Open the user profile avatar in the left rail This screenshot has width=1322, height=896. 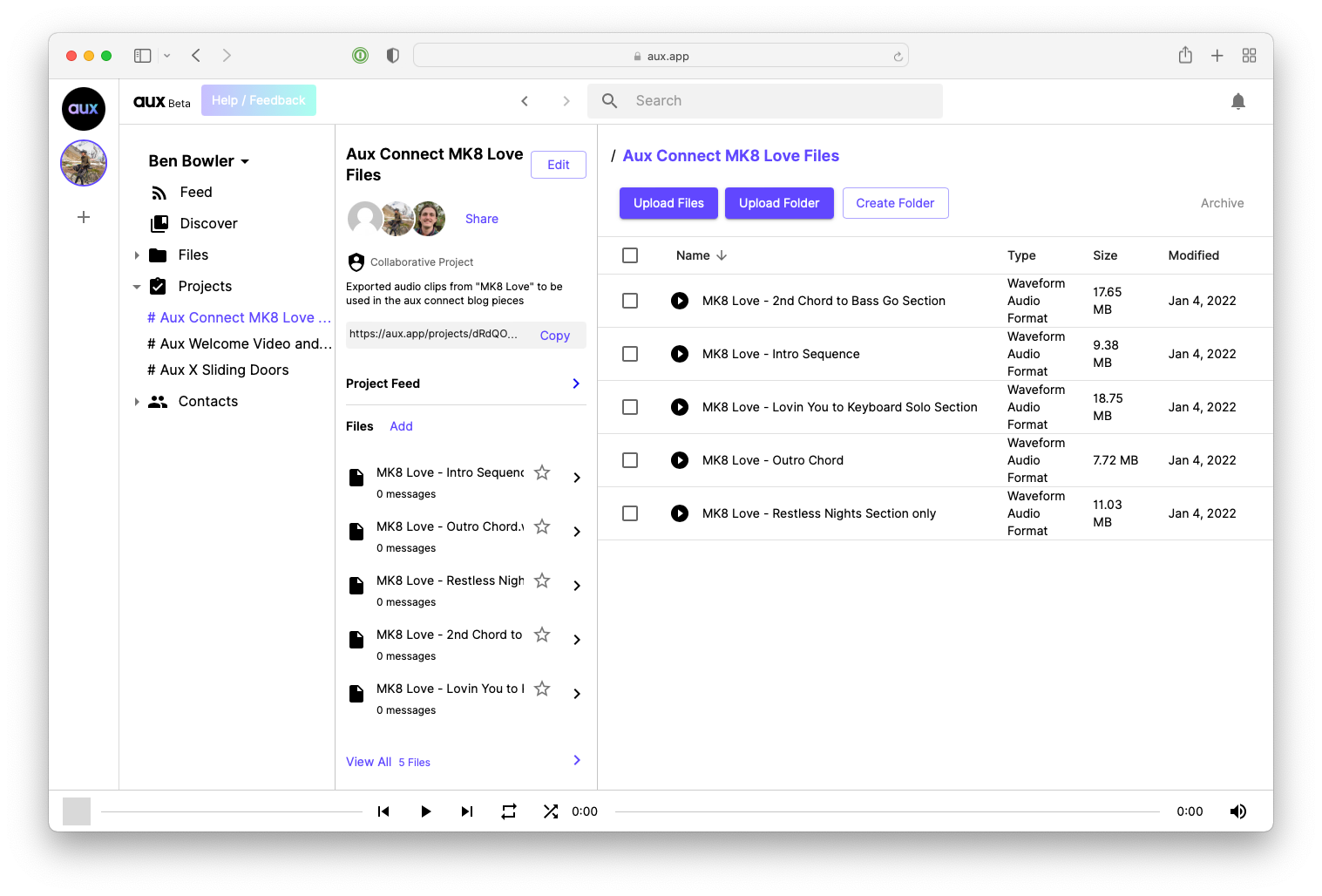pos(84,163)
